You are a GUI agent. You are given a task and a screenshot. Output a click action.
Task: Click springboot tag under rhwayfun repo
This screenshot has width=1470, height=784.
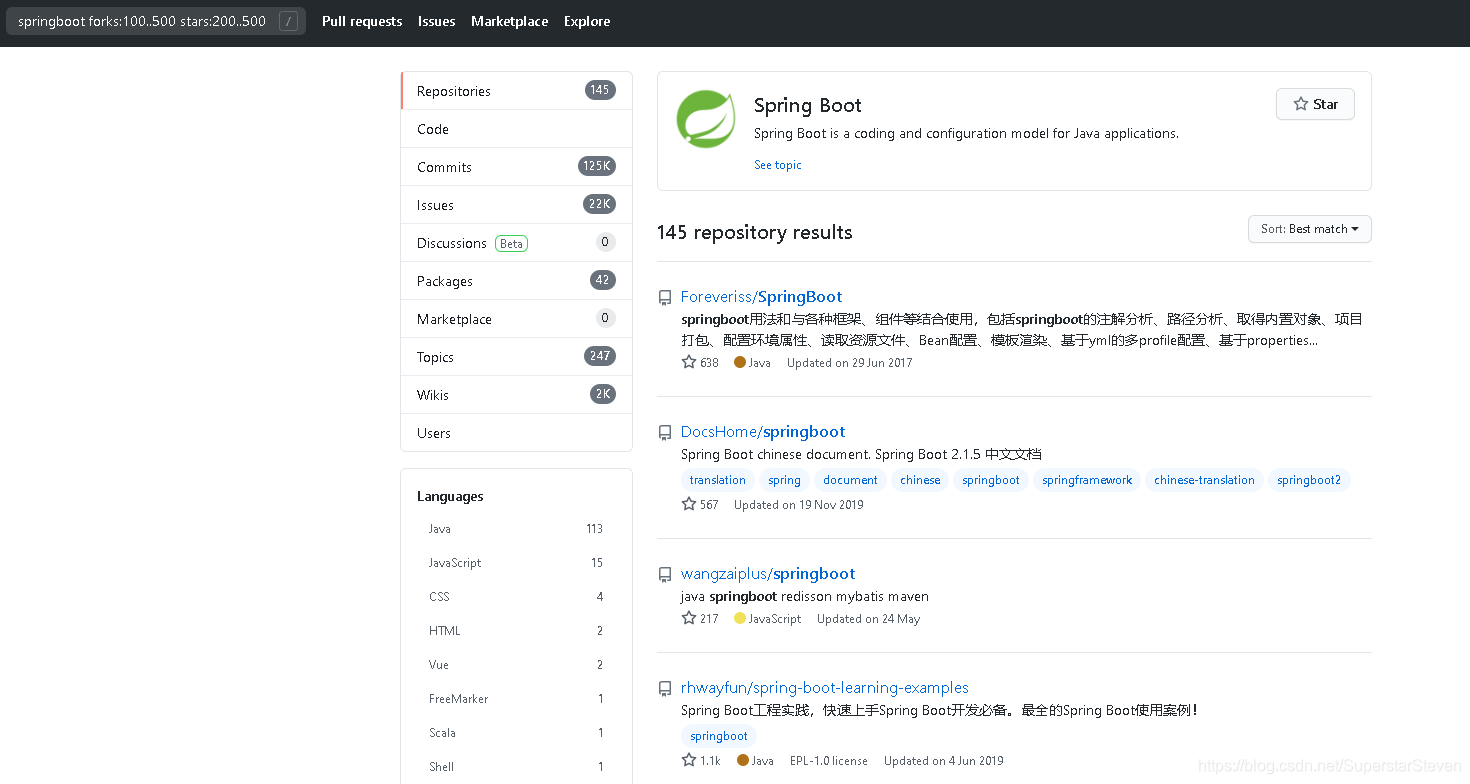click(719, 736)
